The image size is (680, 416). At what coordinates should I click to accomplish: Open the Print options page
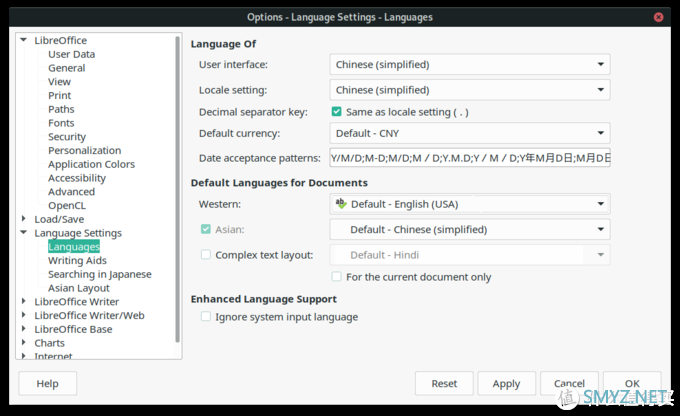coord(59,95)
